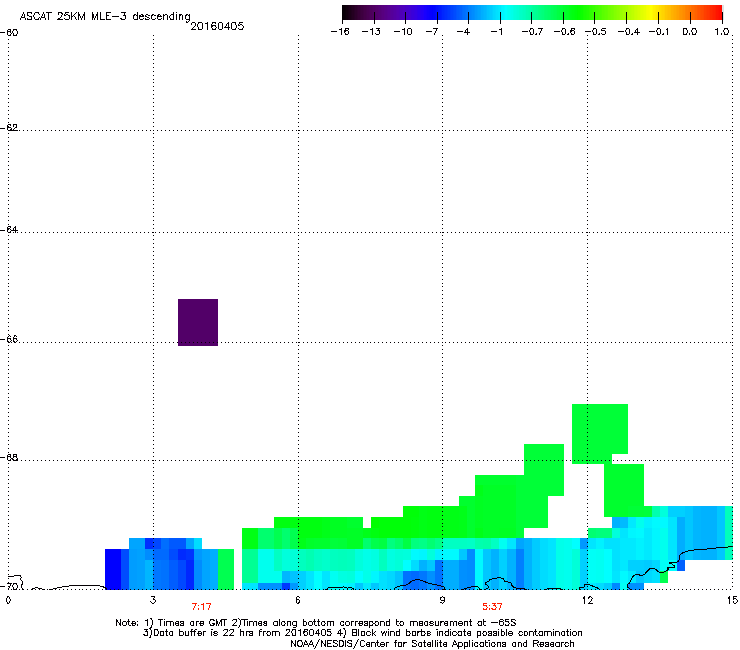This screenshot has height=650, width=740.
Task: Click the colorbar label "-0.7"
Action: 532,32
